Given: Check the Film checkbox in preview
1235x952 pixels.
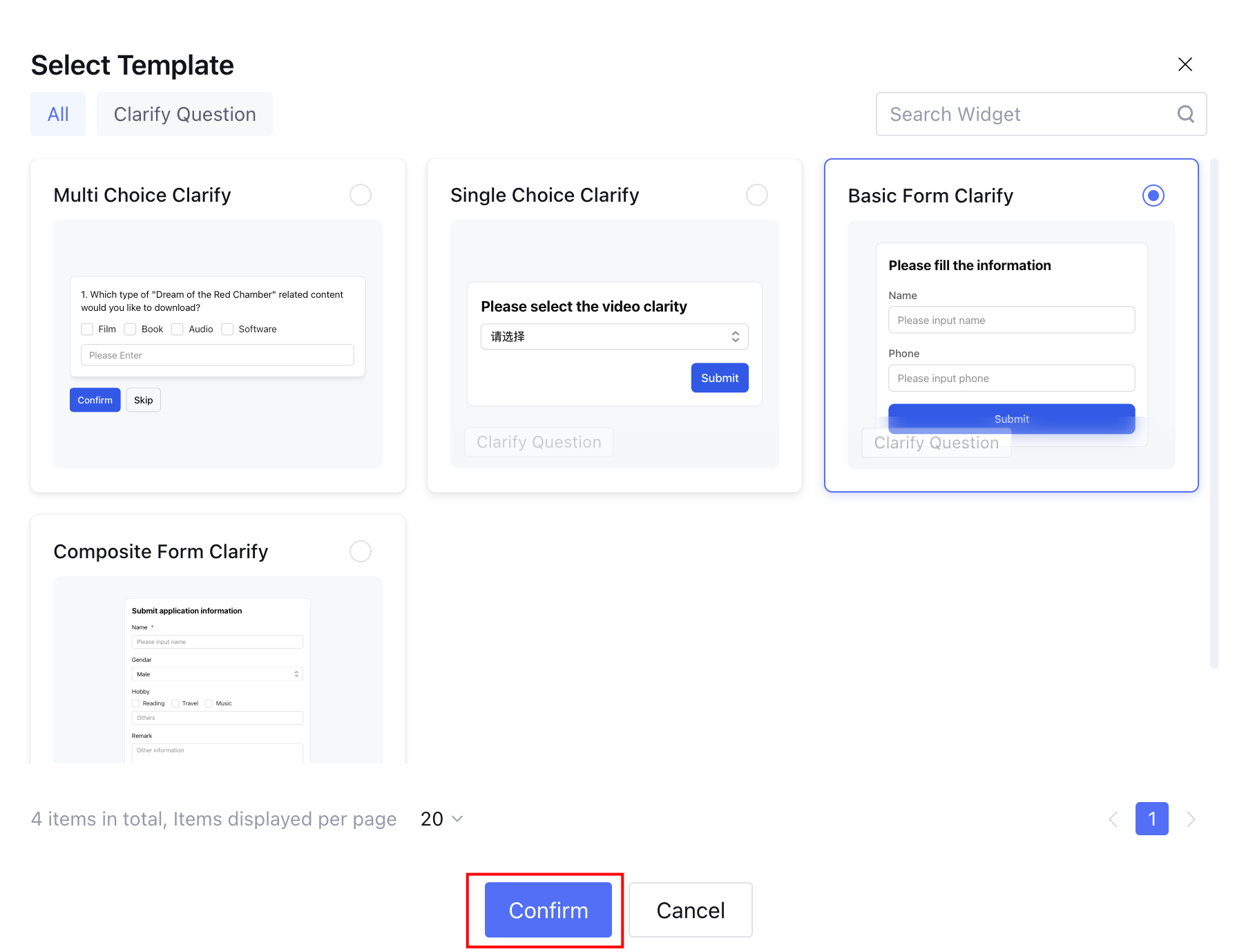Looking at the screenshot, I should (x=87, y=329).
